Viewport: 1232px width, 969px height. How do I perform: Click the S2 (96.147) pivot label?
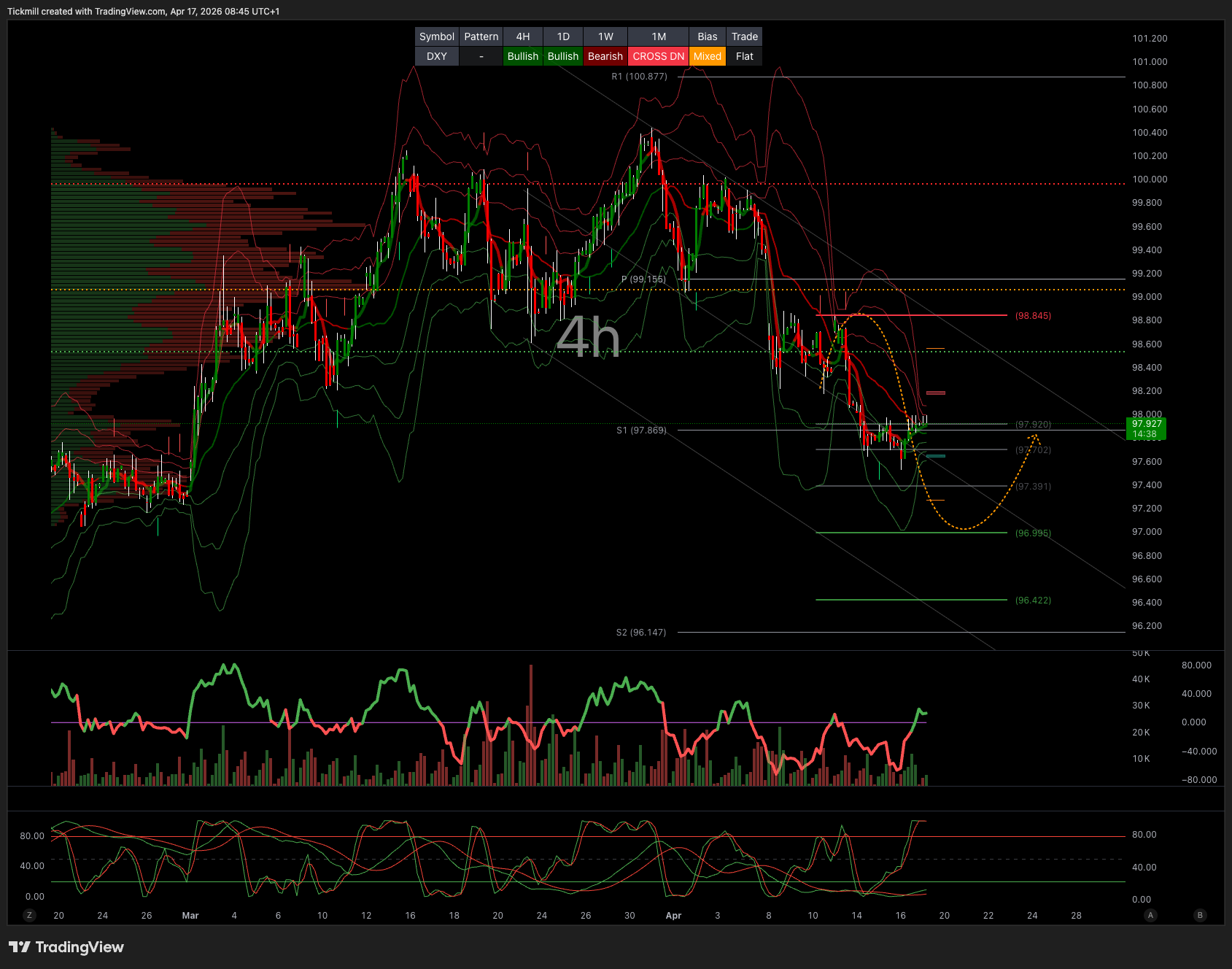pos(640,633)
